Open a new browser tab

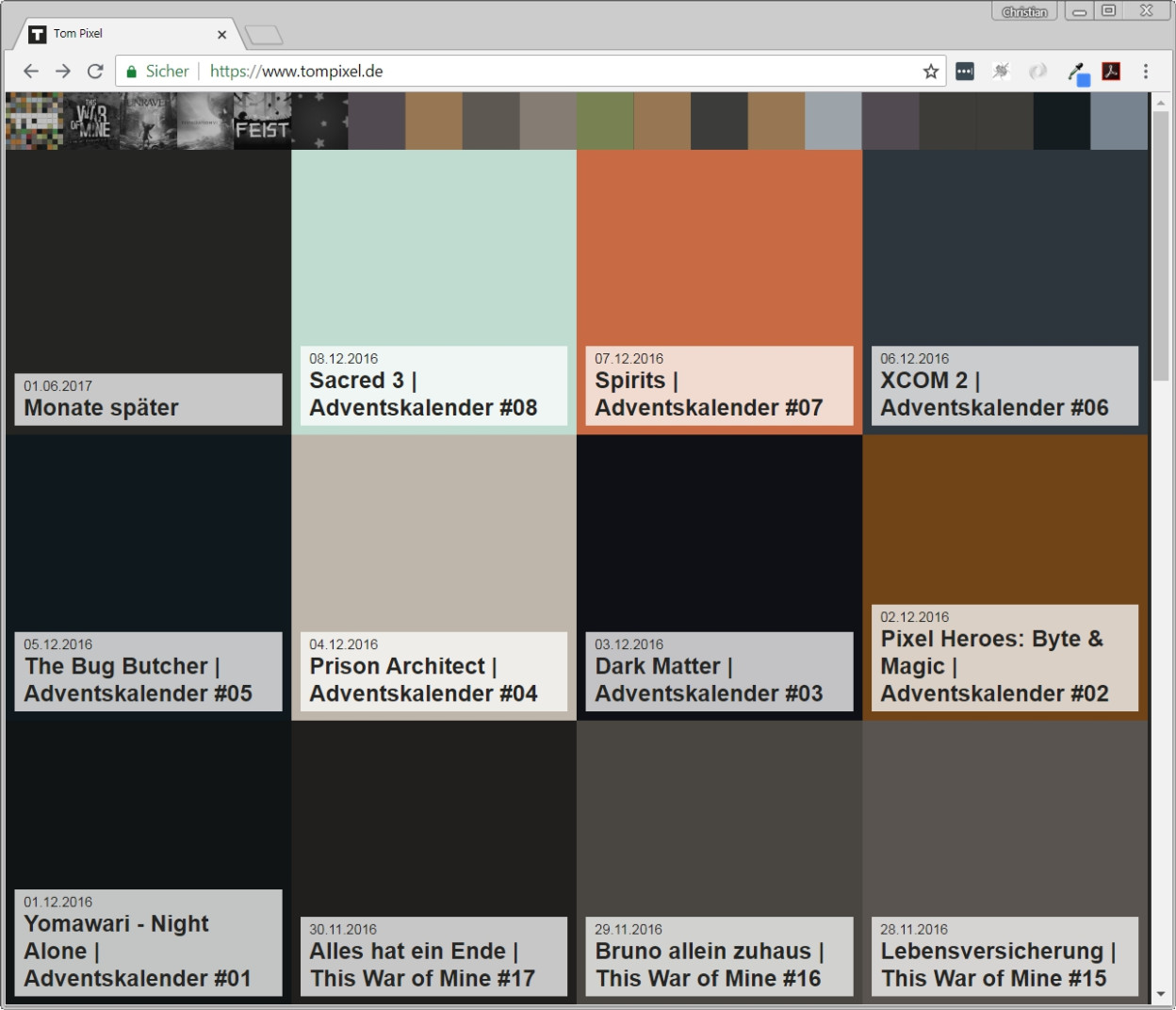[x=264, y=36]
